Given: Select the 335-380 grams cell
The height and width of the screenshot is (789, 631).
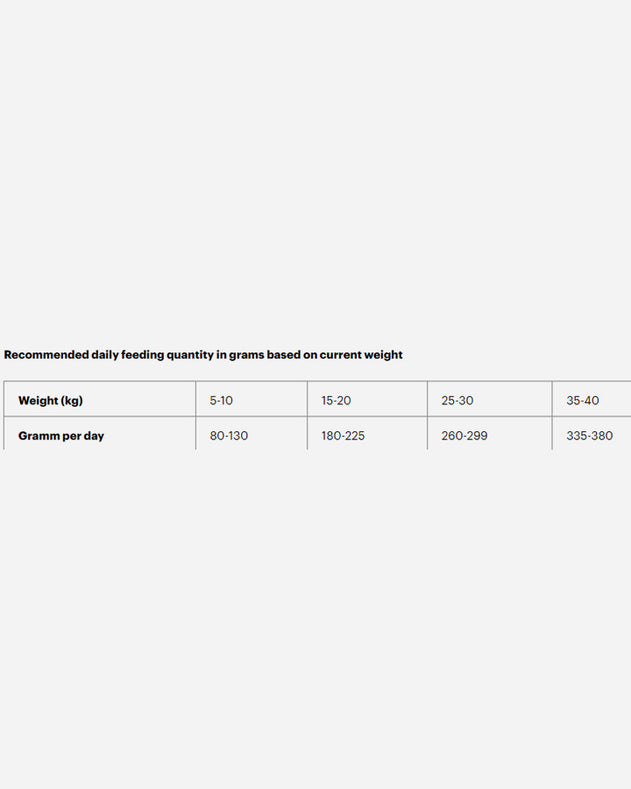Looking at the screenshot, I should click(x=589, y=436).
